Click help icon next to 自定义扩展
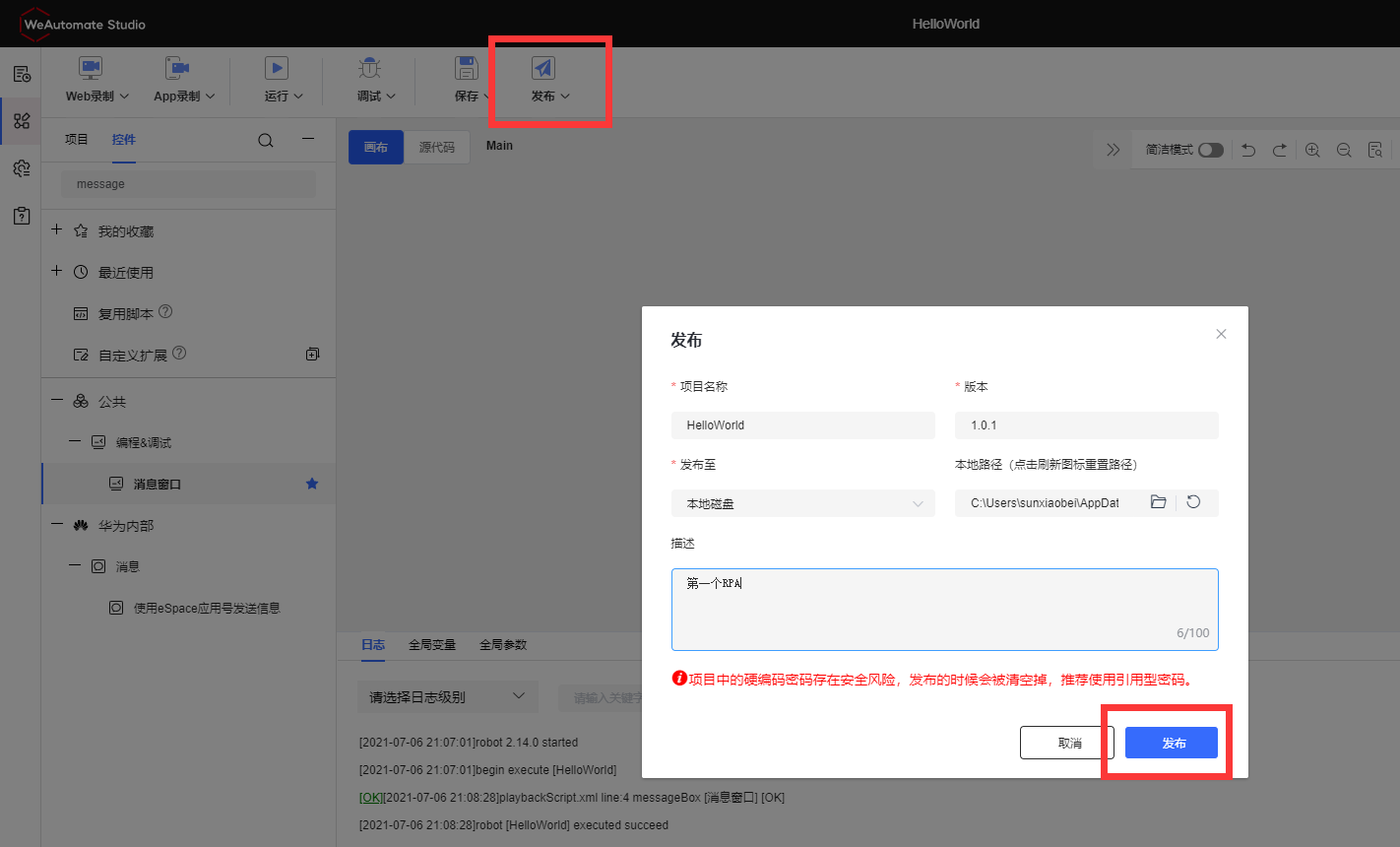This screenshot has height=847, width=1400. (179, 353)
